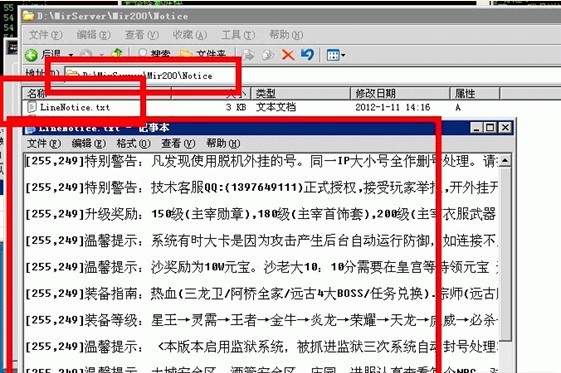Place cursor in line with 技术客服QQ

262,188
